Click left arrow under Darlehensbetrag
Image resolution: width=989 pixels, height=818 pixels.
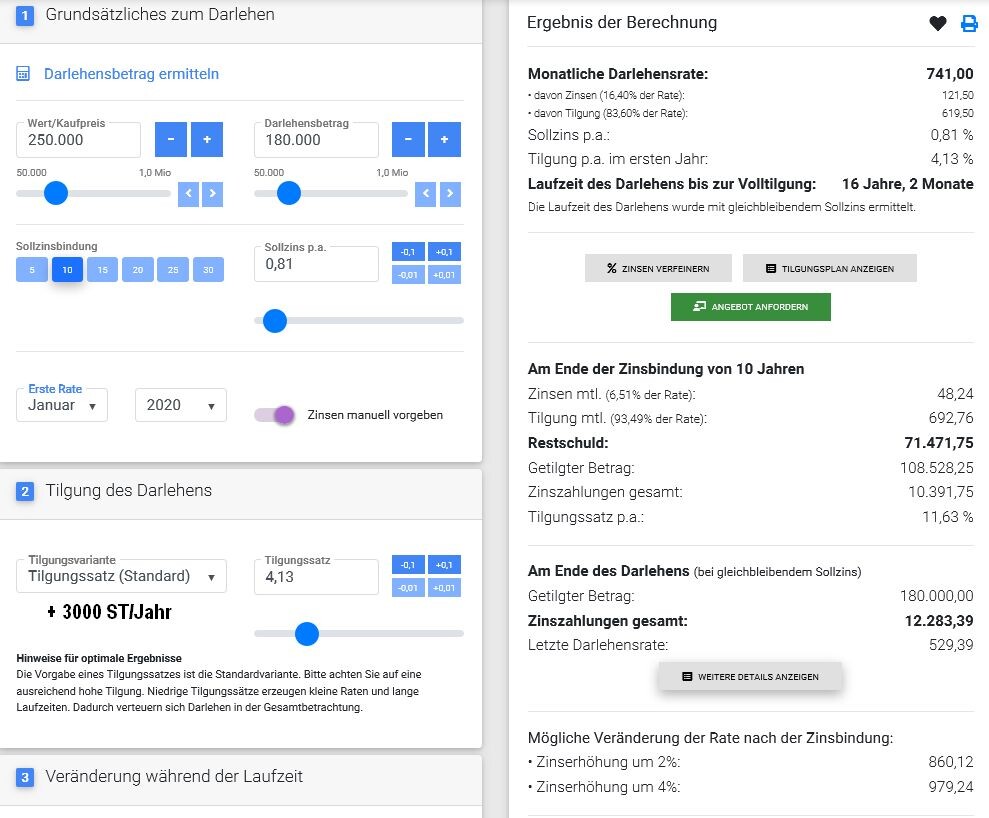pos(426,194)
